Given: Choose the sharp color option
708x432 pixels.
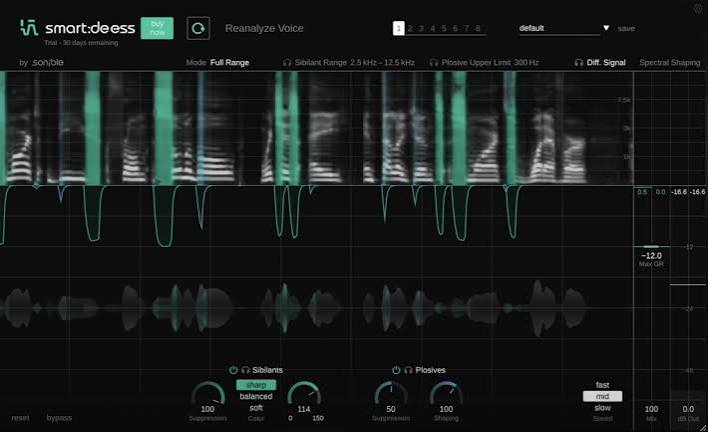Looking at the screenshot, I should pos(256,385).
